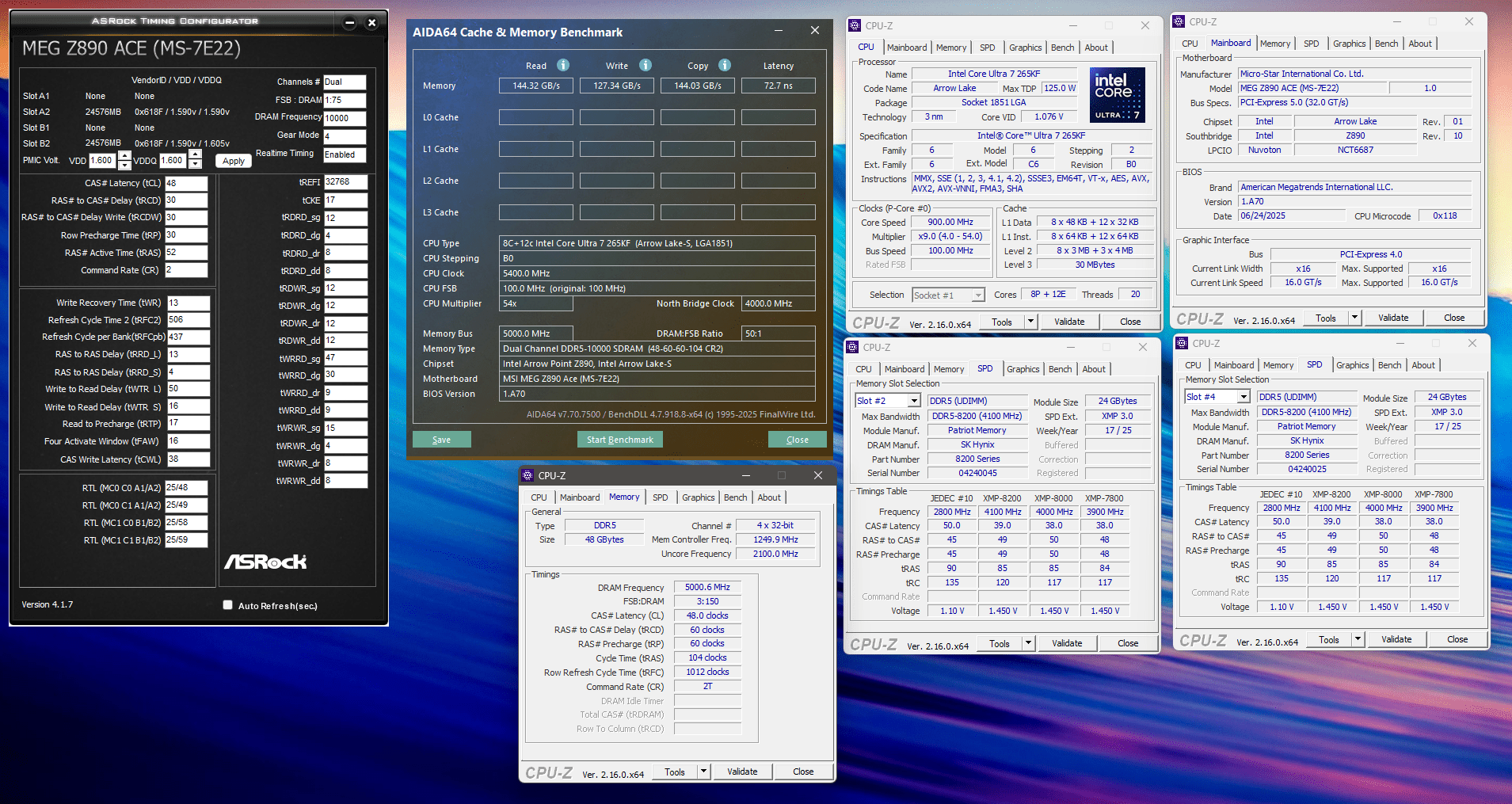Click Validate in the CPU-Z Memory window
The width and height of the screenshot is (1512, 804).
pos(742,772)
